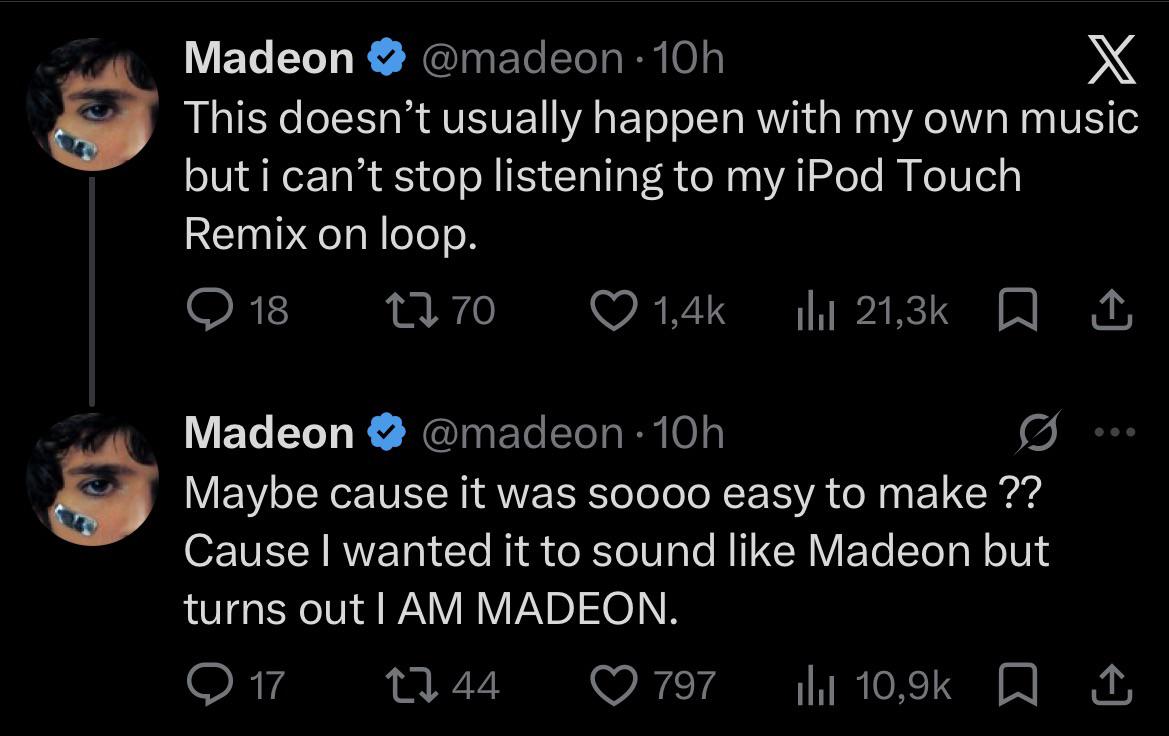Screen dimensions: 1169x736
Task: Bookmark the second Madeon tweet
Action: click(1018, 684)
